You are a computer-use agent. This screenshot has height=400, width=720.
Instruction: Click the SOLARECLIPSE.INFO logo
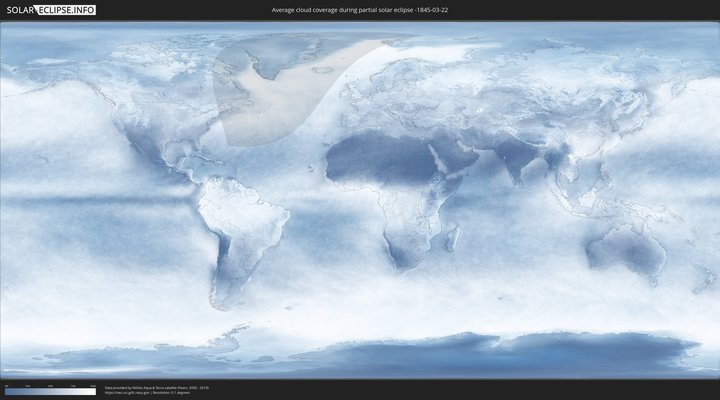(x=50, y=9)
